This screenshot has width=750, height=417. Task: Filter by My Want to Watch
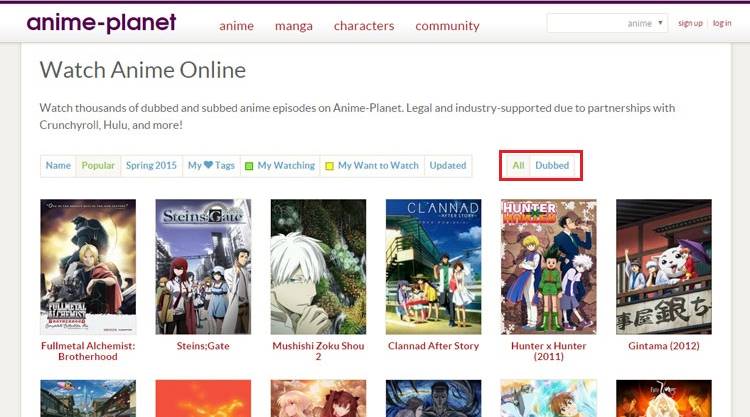click(372, 165)
